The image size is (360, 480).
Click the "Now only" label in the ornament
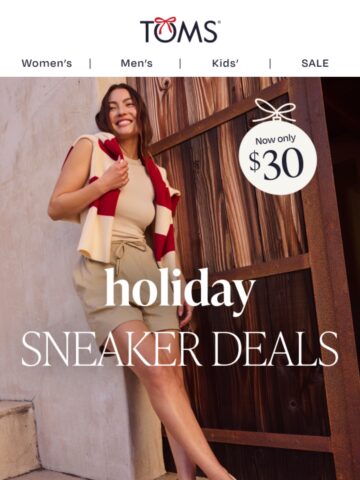coord(275,140)
